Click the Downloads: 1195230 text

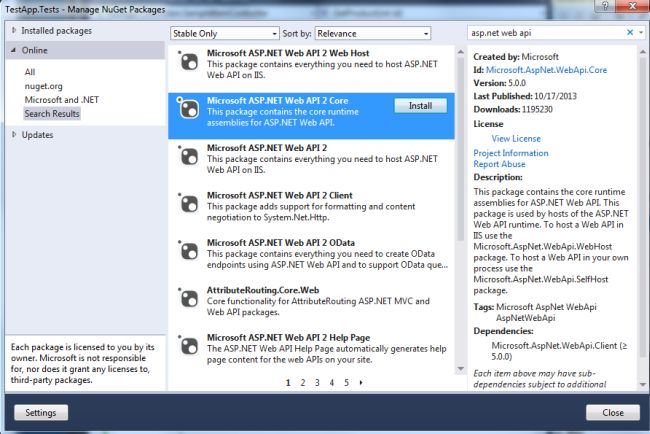click(x=513, y=109)
